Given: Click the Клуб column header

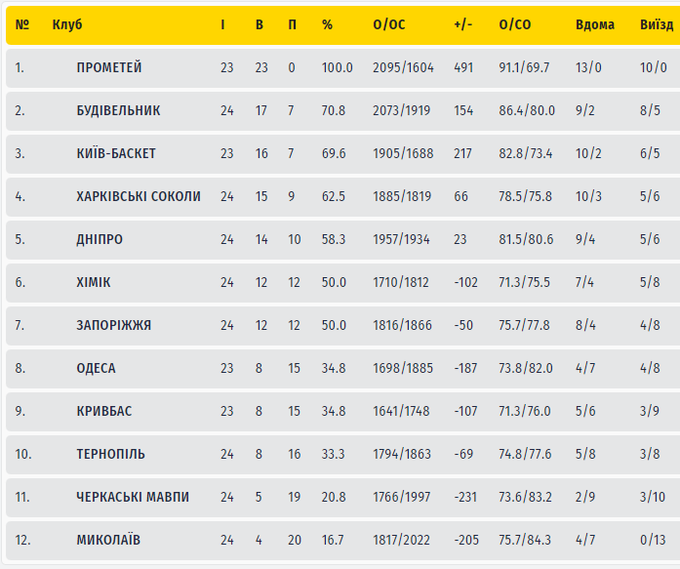Looking at the screenshot, I should click(67, 25).
